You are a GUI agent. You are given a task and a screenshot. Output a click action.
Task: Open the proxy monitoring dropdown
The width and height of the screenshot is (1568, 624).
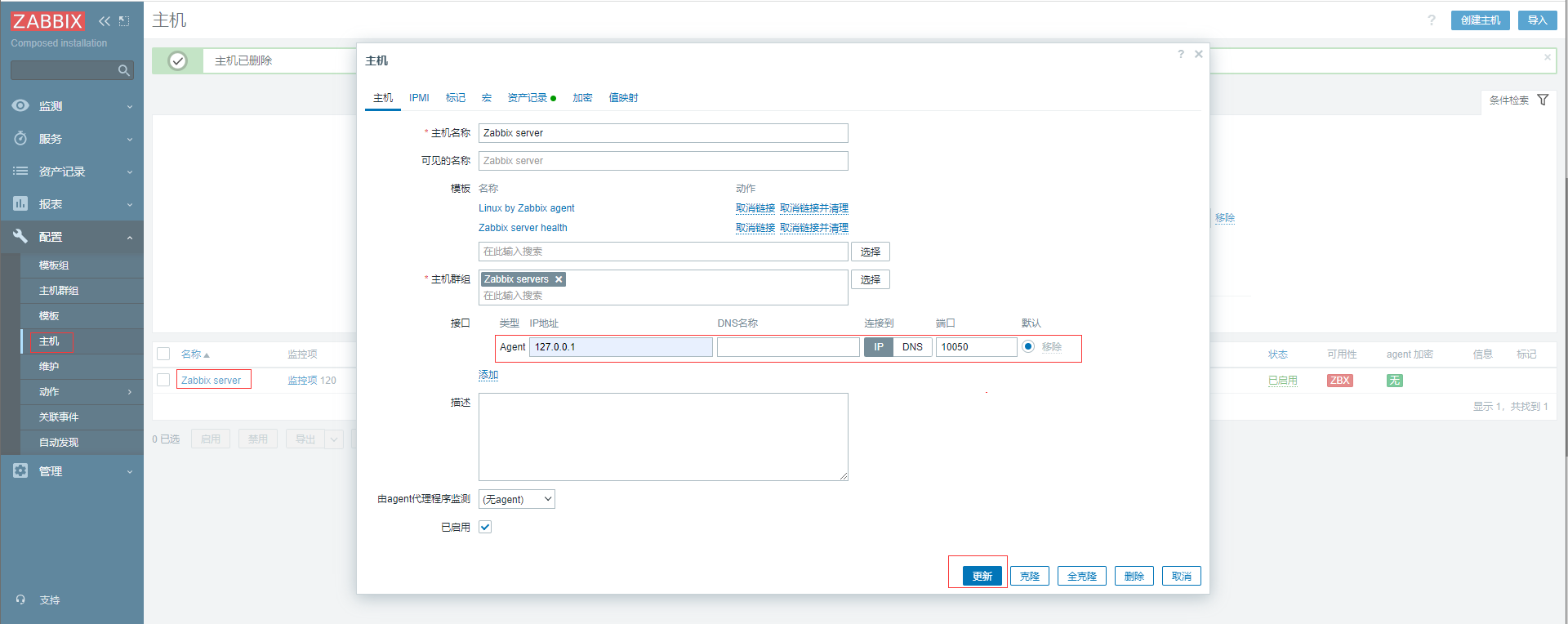coord(517,499)
